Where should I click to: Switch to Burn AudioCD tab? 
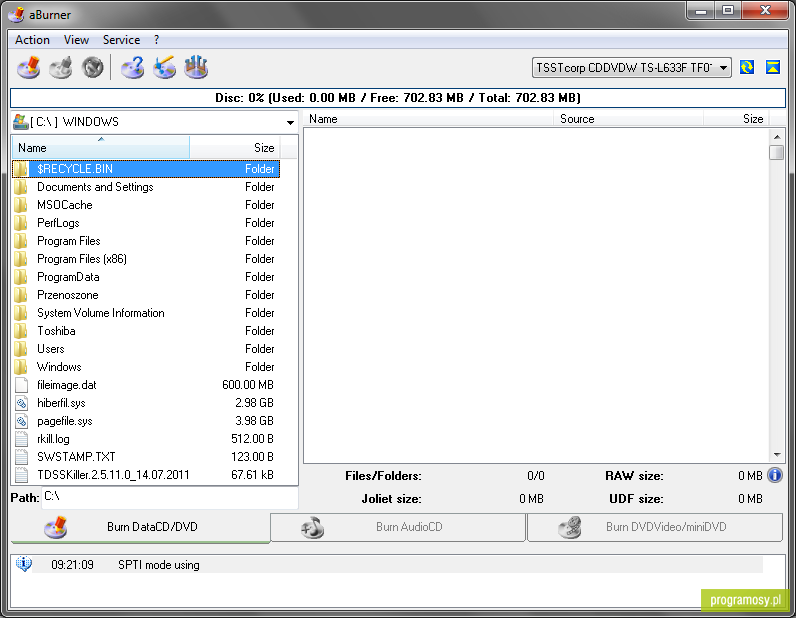(398, 527)
